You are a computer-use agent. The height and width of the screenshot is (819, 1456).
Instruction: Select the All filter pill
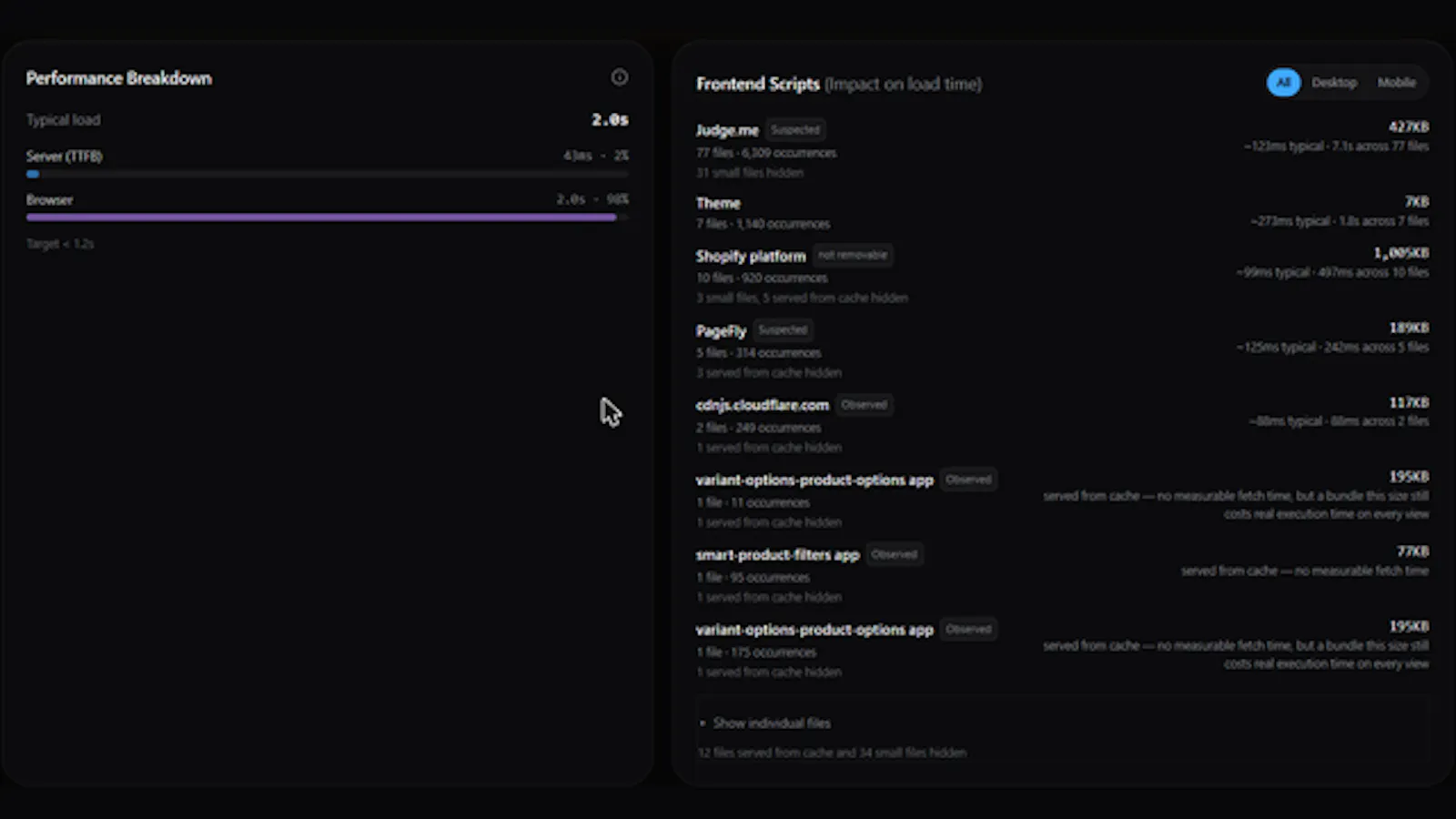coord(1283,83)
